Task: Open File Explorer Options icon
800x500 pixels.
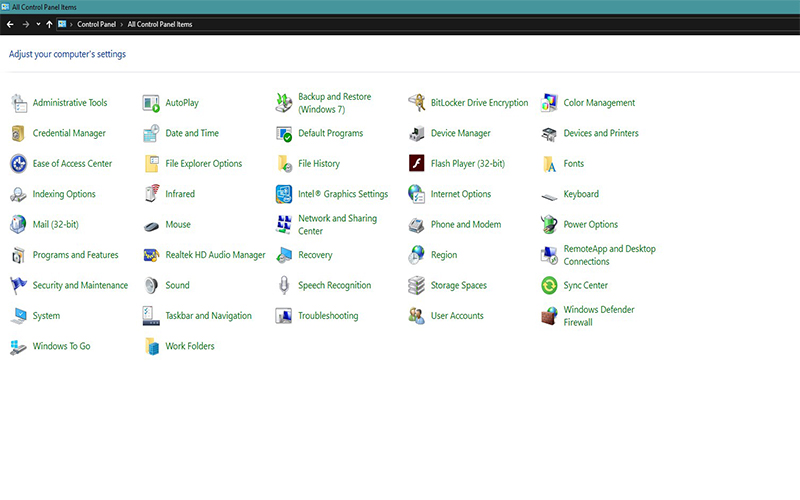Action: tap(151, 164)
